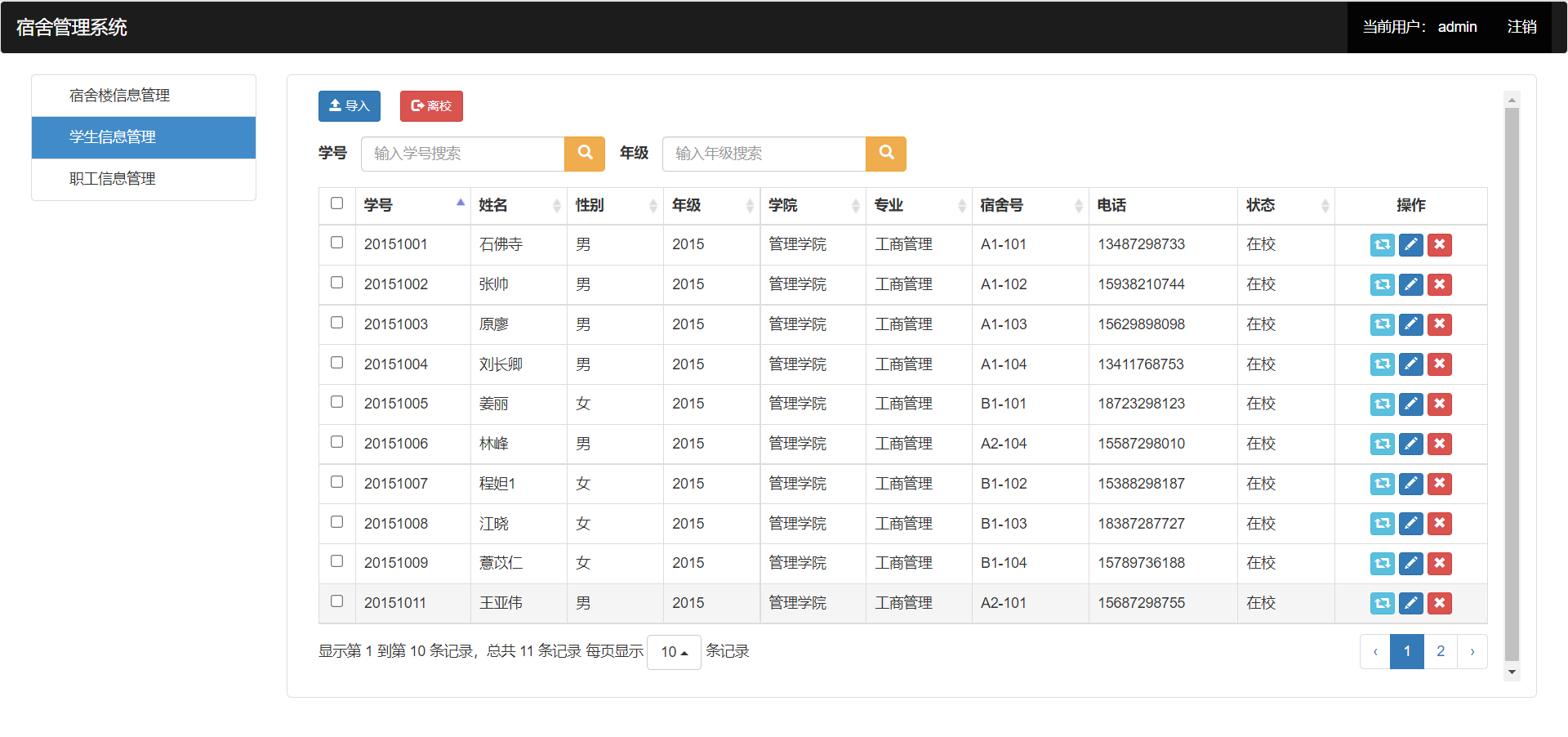This screenshot has height=737, width=1568.
Task: Click the transfer icon in the 20151006 row
Action: coord(1382,444)
